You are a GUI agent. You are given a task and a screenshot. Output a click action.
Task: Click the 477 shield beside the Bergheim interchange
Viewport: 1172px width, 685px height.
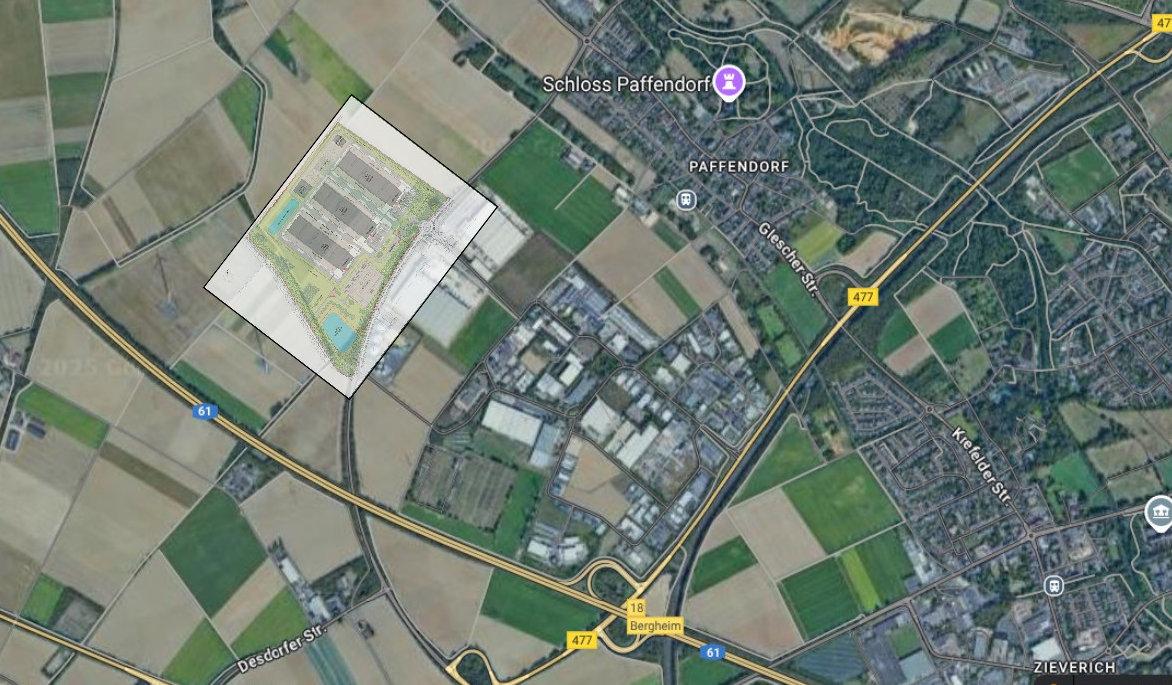582,640
